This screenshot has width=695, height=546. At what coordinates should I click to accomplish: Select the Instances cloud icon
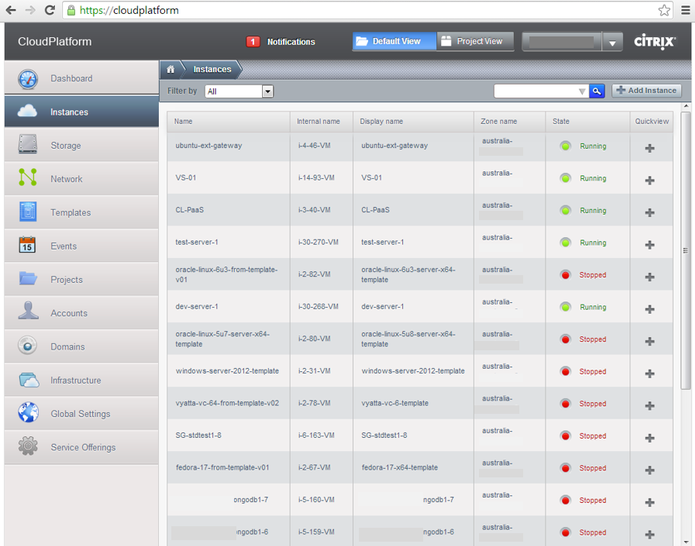(27, 111)
